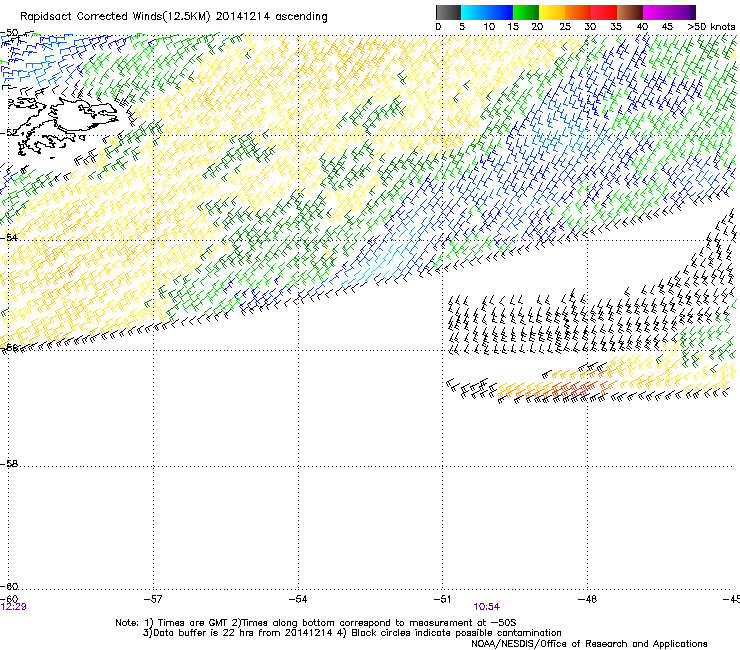Click the longitude label '-48' on bottom axis
The image size is (740, 650).
click(587, 599)
